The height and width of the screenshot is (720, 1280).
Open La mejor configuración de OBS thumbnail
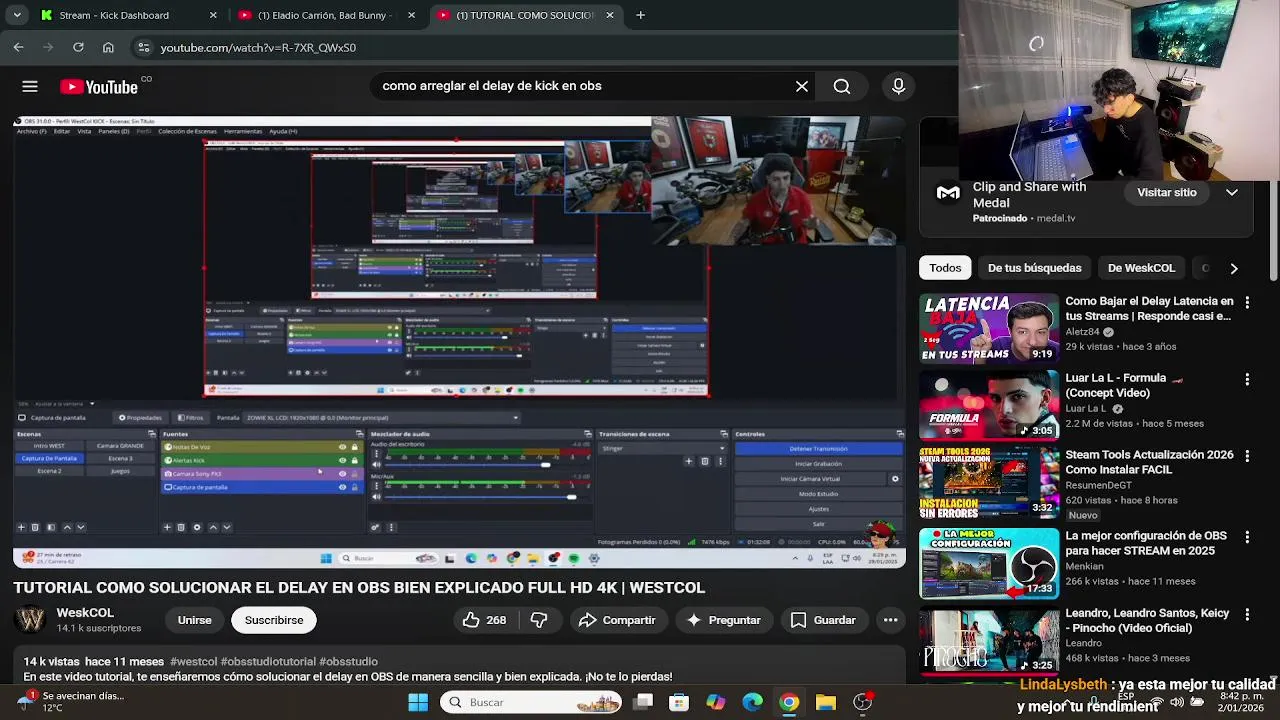(989, 563)
